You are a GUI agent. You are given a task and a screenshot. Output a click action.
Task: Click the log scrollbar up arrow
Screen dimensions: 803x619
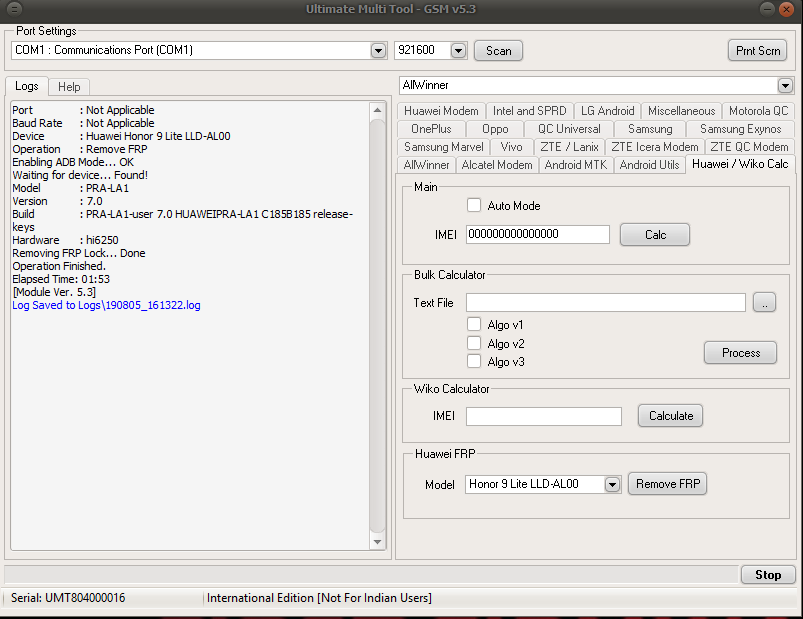377,111
